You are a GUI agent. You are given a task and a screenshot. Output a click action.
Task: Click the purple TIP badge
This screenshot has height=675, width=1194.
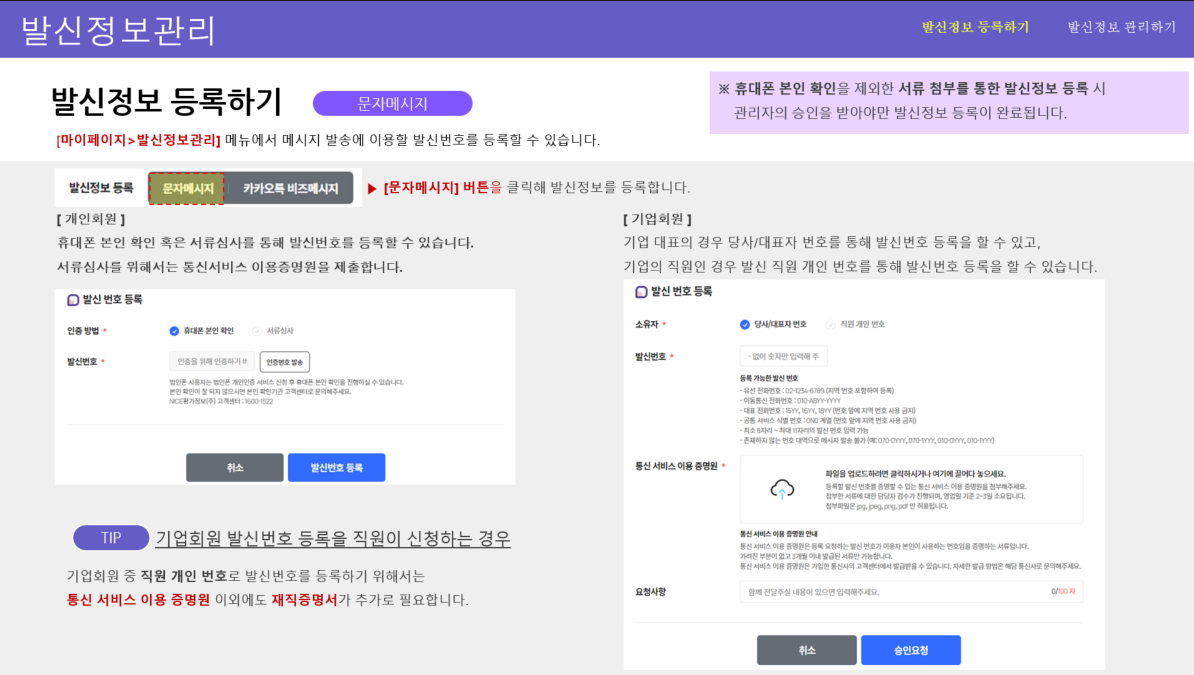(x=111, y=538)
